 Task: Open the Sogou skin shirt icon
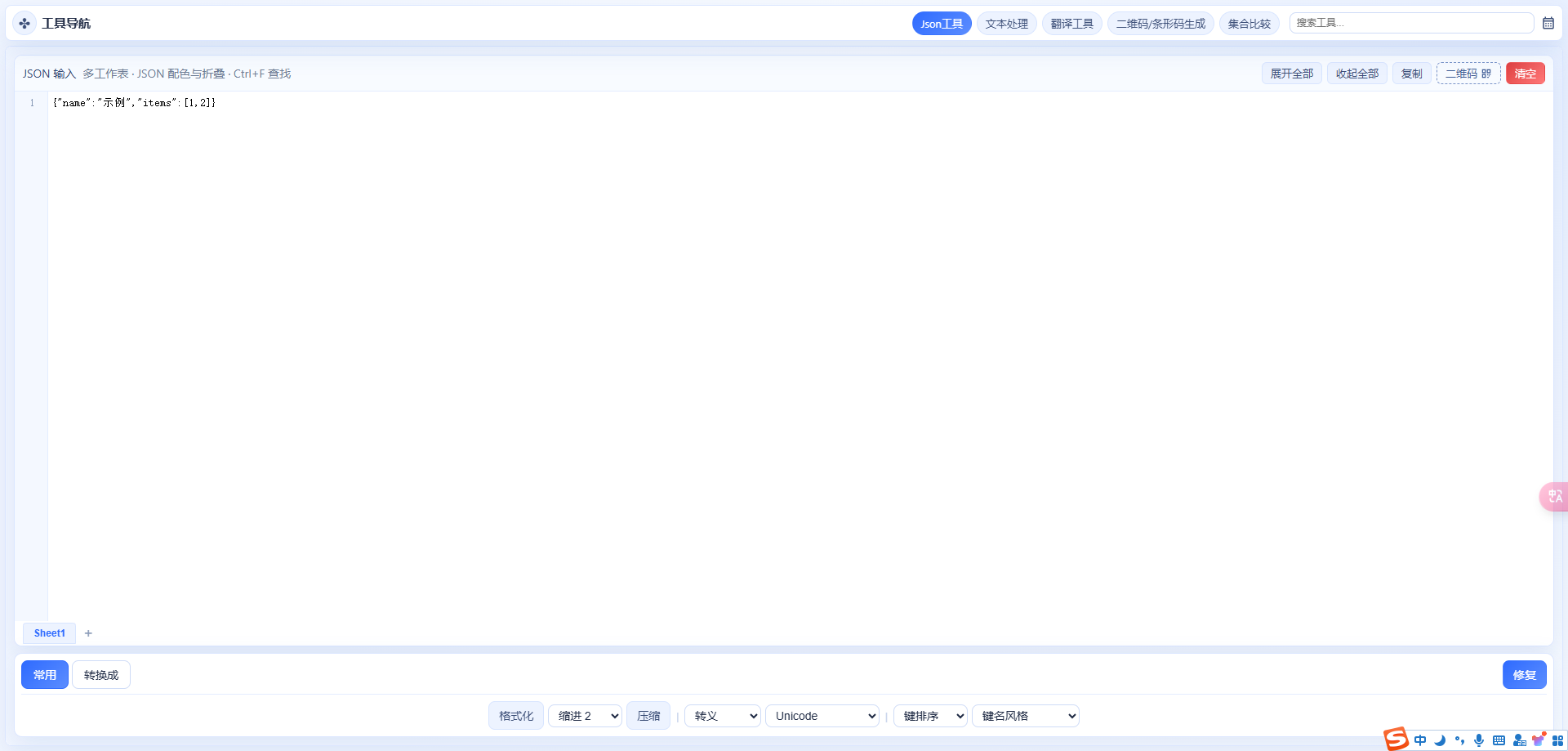click(x=1539, y=740)
